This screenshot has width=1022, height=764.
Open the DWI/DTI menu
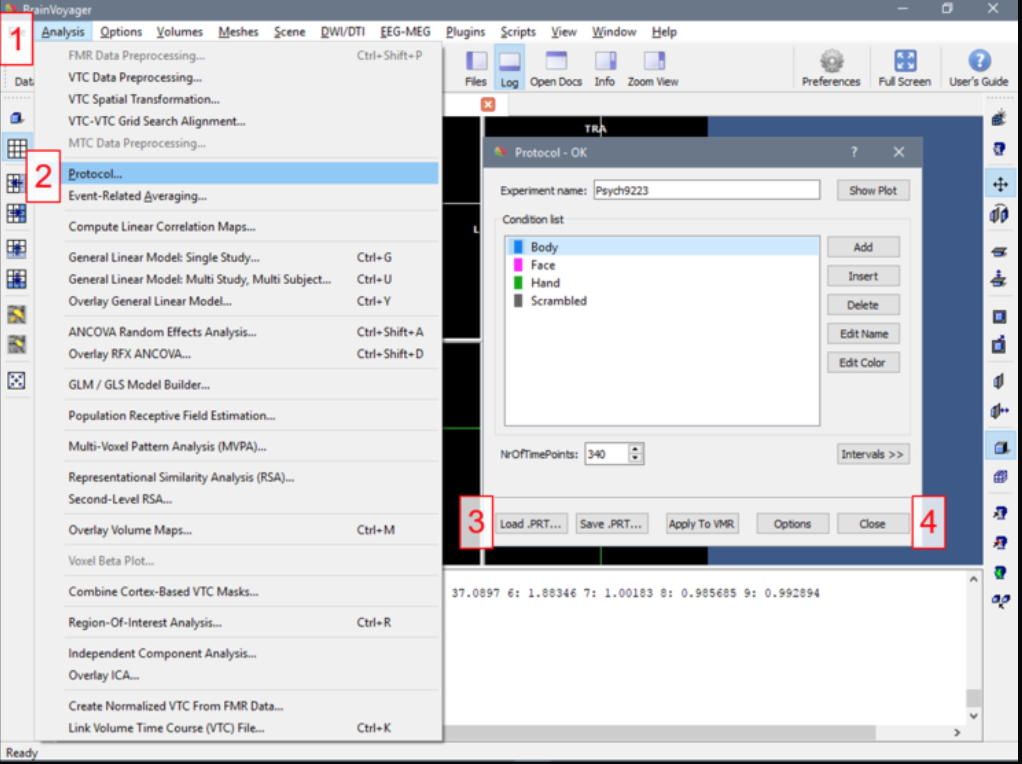pyautogui.click(x=343, y=32)
